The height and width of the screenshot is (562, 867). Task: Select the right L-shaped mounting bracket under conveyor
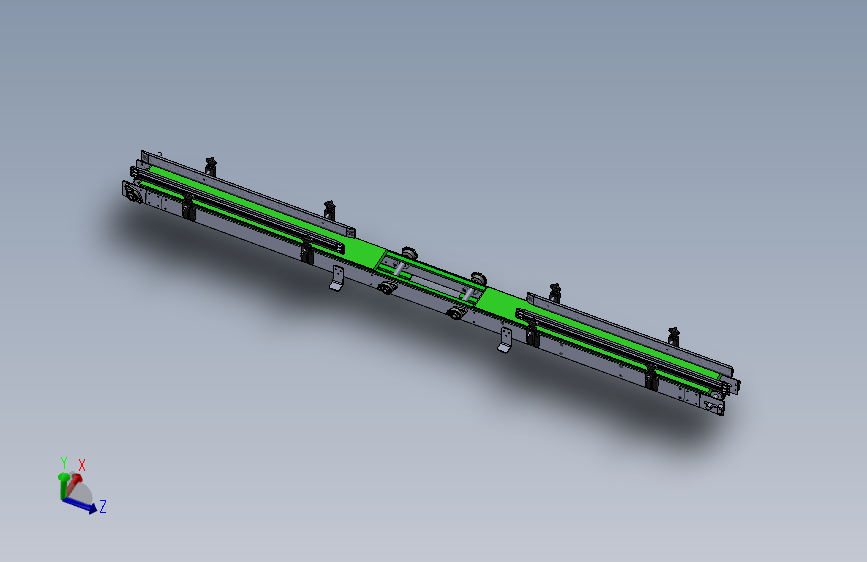click(505, 340)
